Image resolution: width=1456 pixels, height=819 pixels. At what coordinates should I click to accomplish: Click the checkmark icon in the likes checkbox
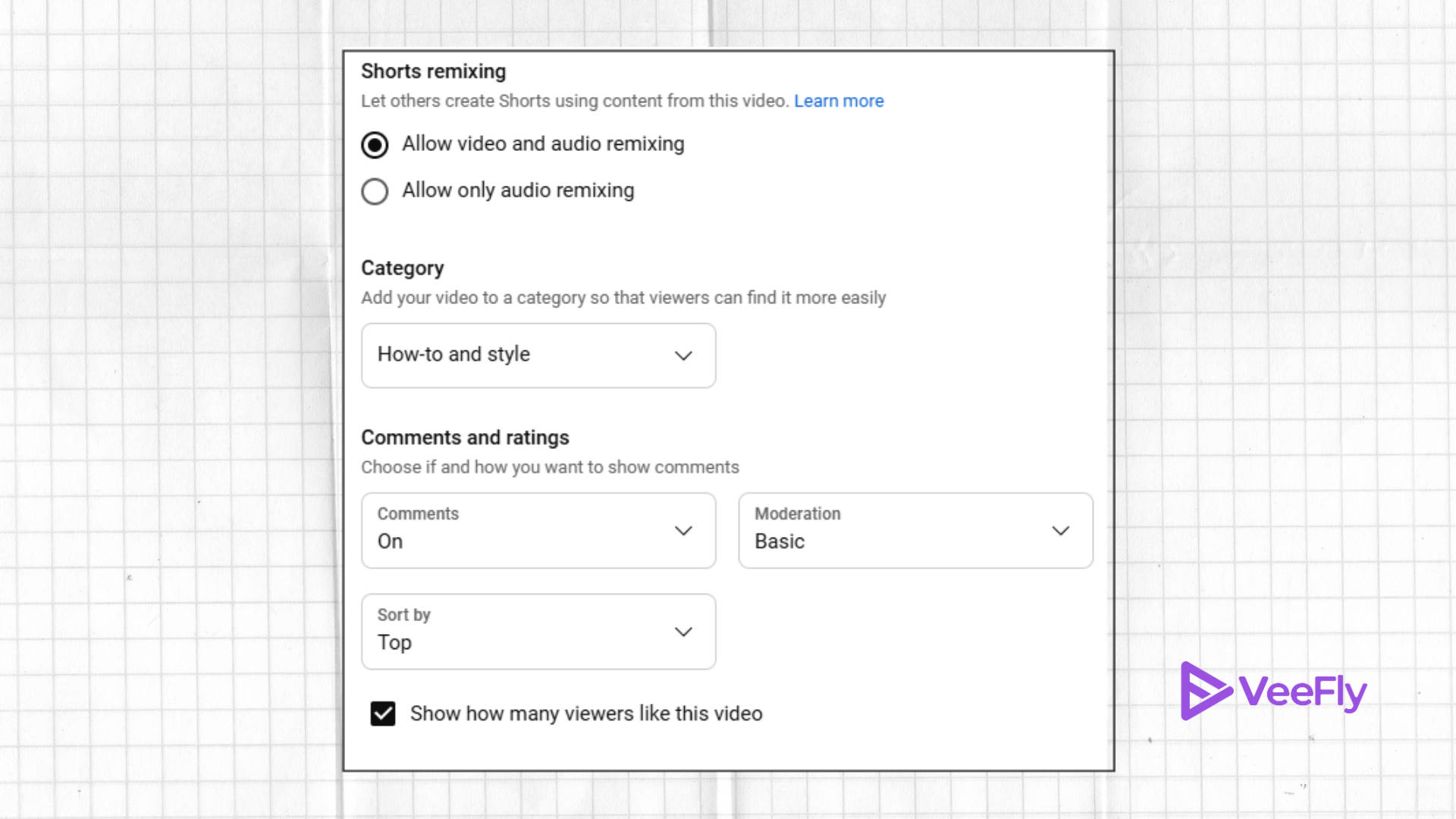coord(383,713)
